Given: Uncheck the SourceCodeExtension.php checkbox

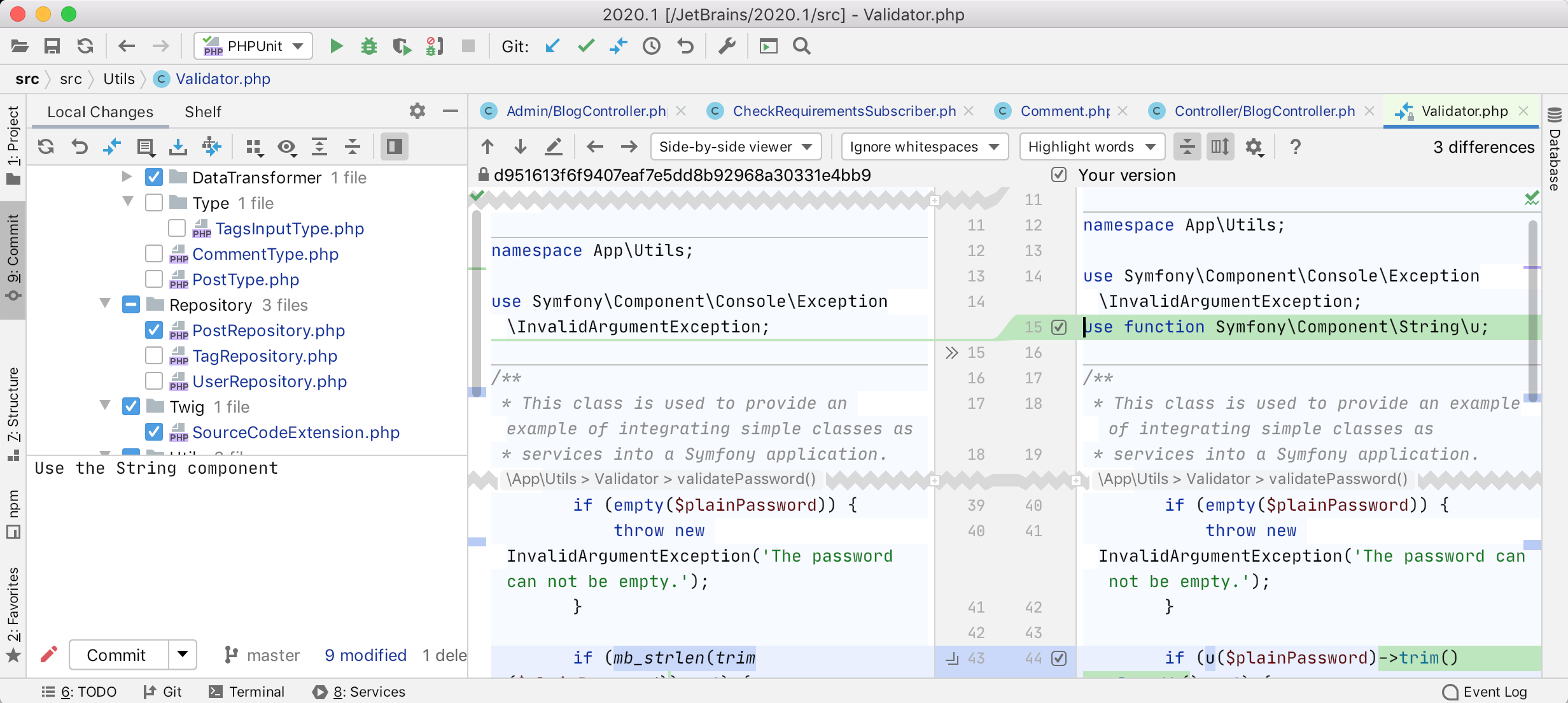Looking at the screenshot, I should 154,432.
